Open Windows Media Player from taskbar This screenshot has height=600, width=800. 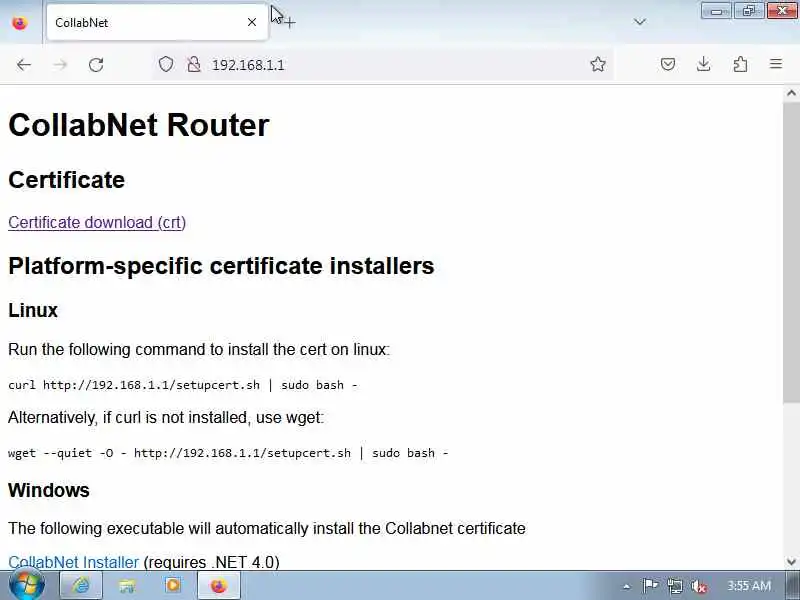(173, 585)
